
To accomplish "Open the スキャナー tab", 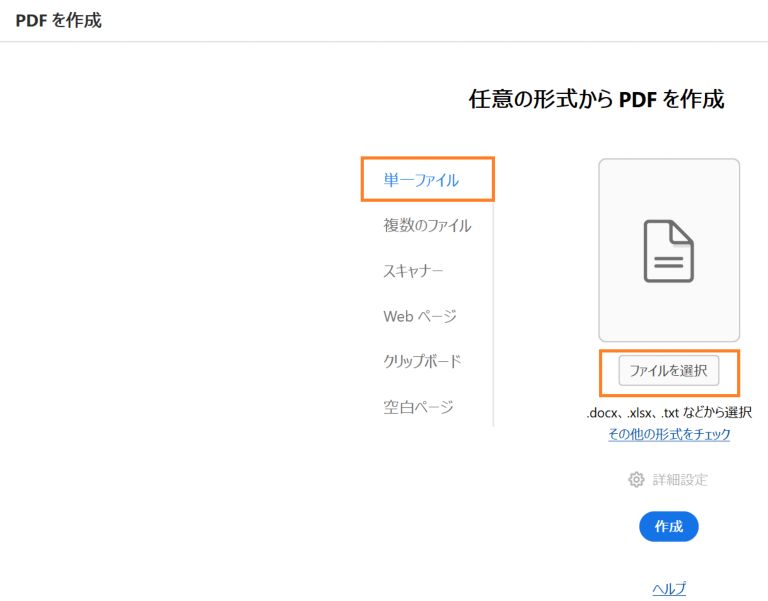I will [413, 271].
